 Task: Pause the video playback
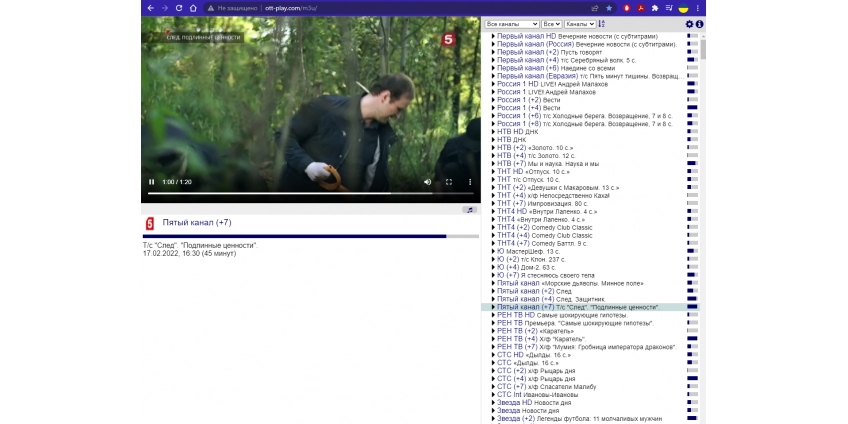click(151, 182)
